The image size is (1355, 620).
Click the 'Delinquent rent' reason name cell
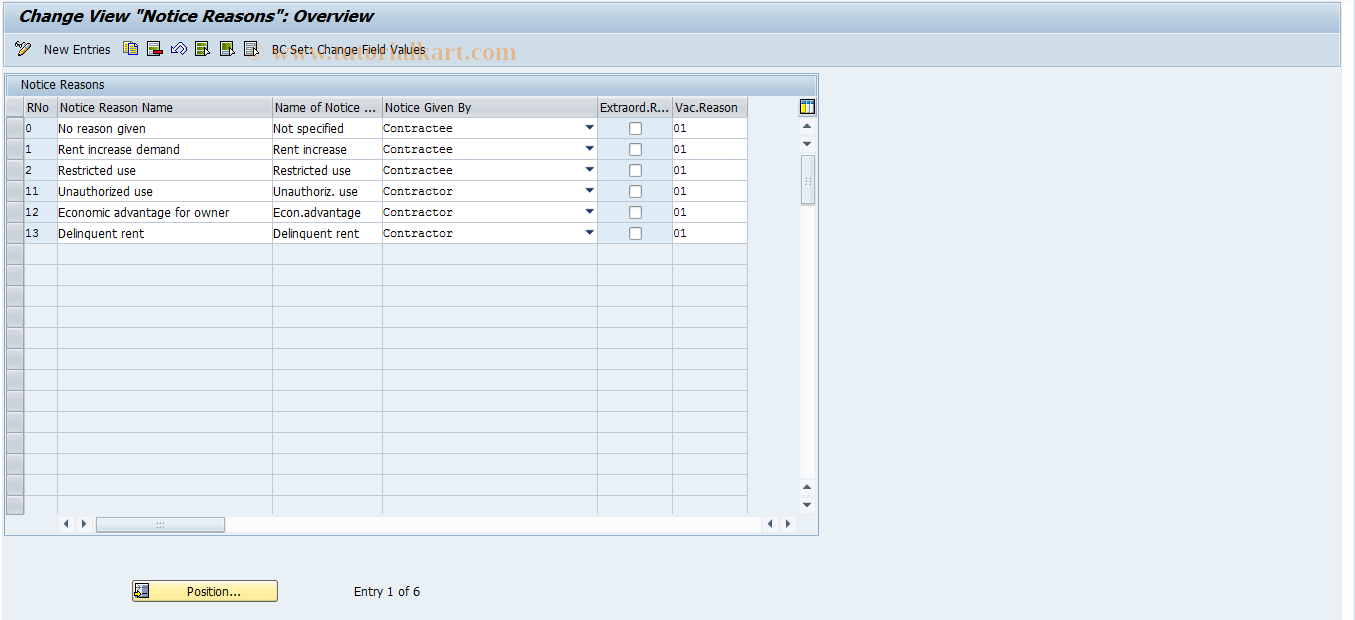pos(164,233)
